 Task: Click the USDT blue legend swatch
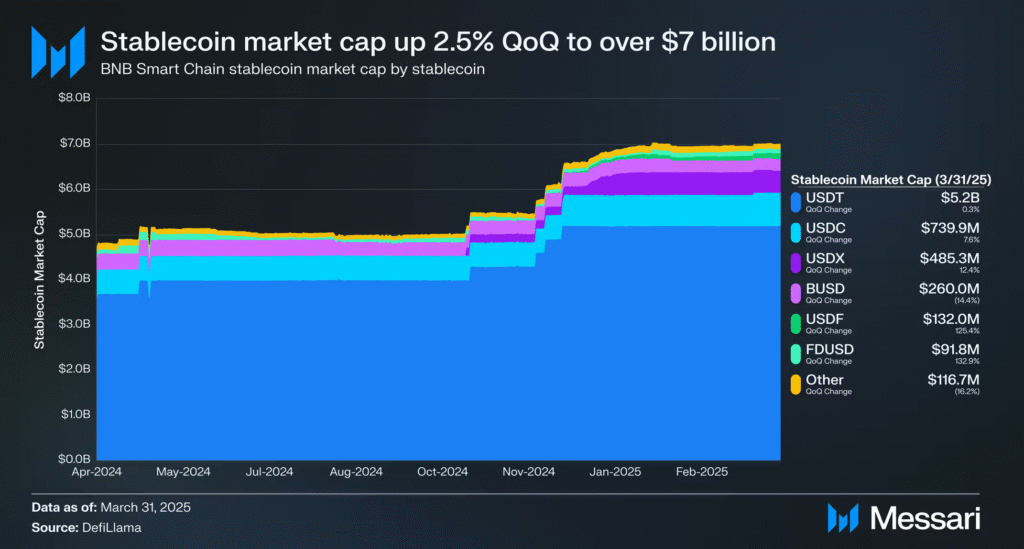click(x=795, y=202)
